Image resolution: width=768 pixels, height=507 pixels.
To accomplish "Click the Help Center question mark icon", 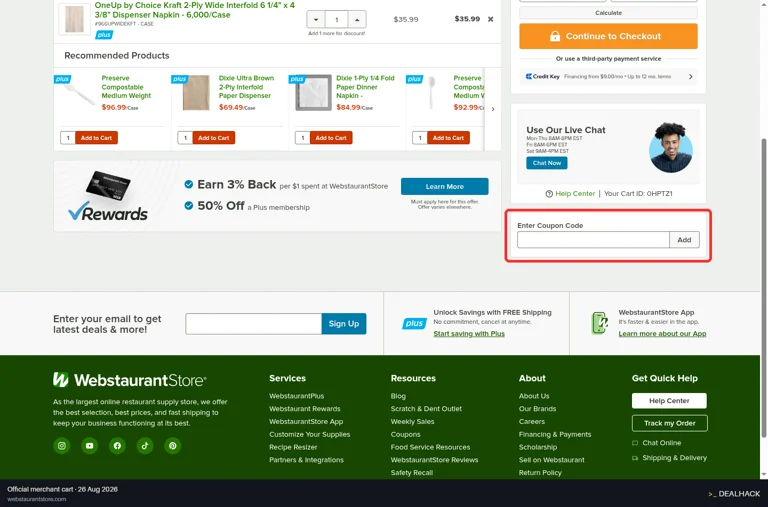I will pos(549,193).
